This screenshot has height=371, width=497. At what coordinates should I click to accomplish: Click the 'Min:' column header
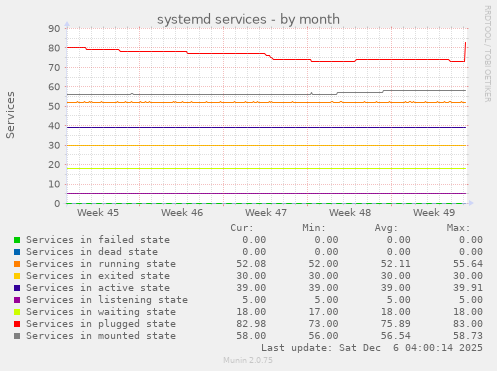click(x=314, y=228)
